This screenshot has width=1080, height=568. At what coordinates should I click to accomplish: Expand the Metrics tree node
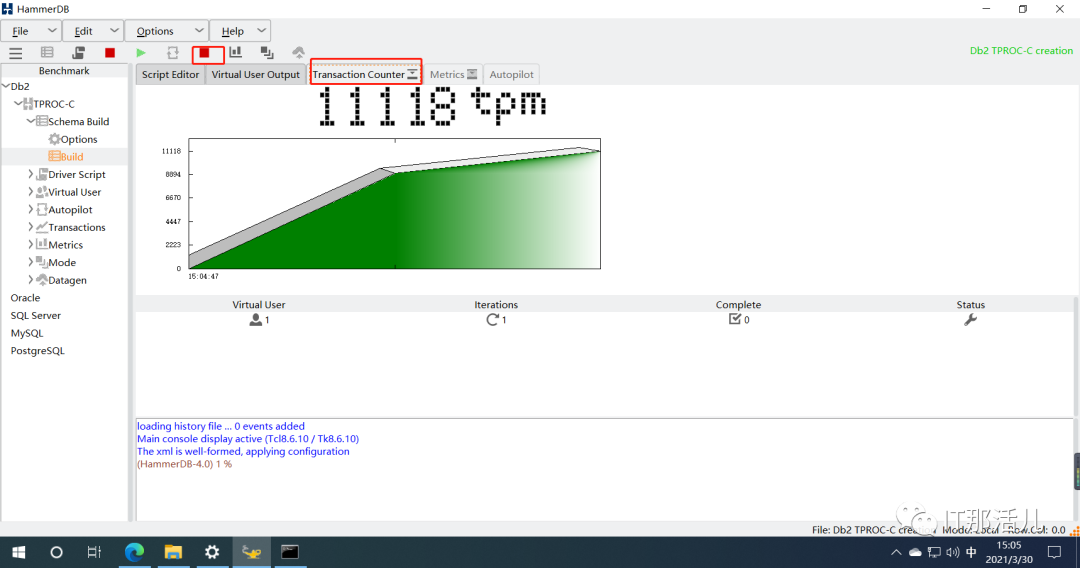[x=30, y=244]
